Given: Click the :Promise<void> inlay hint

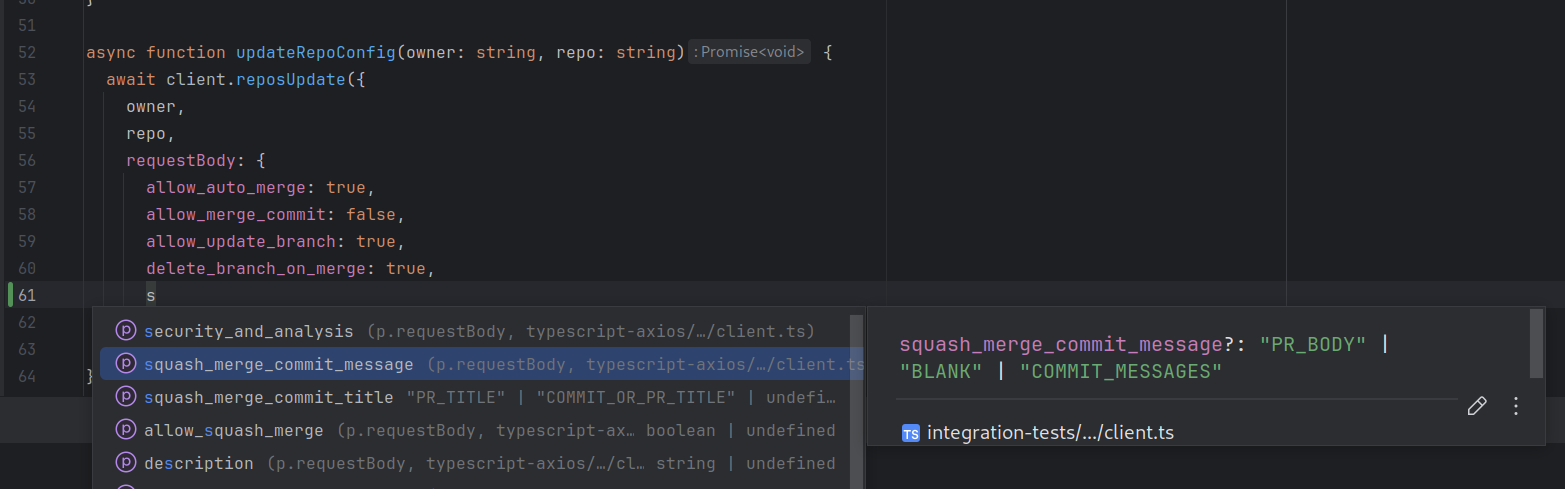Looking at the screenshot, I should point(749,52).
